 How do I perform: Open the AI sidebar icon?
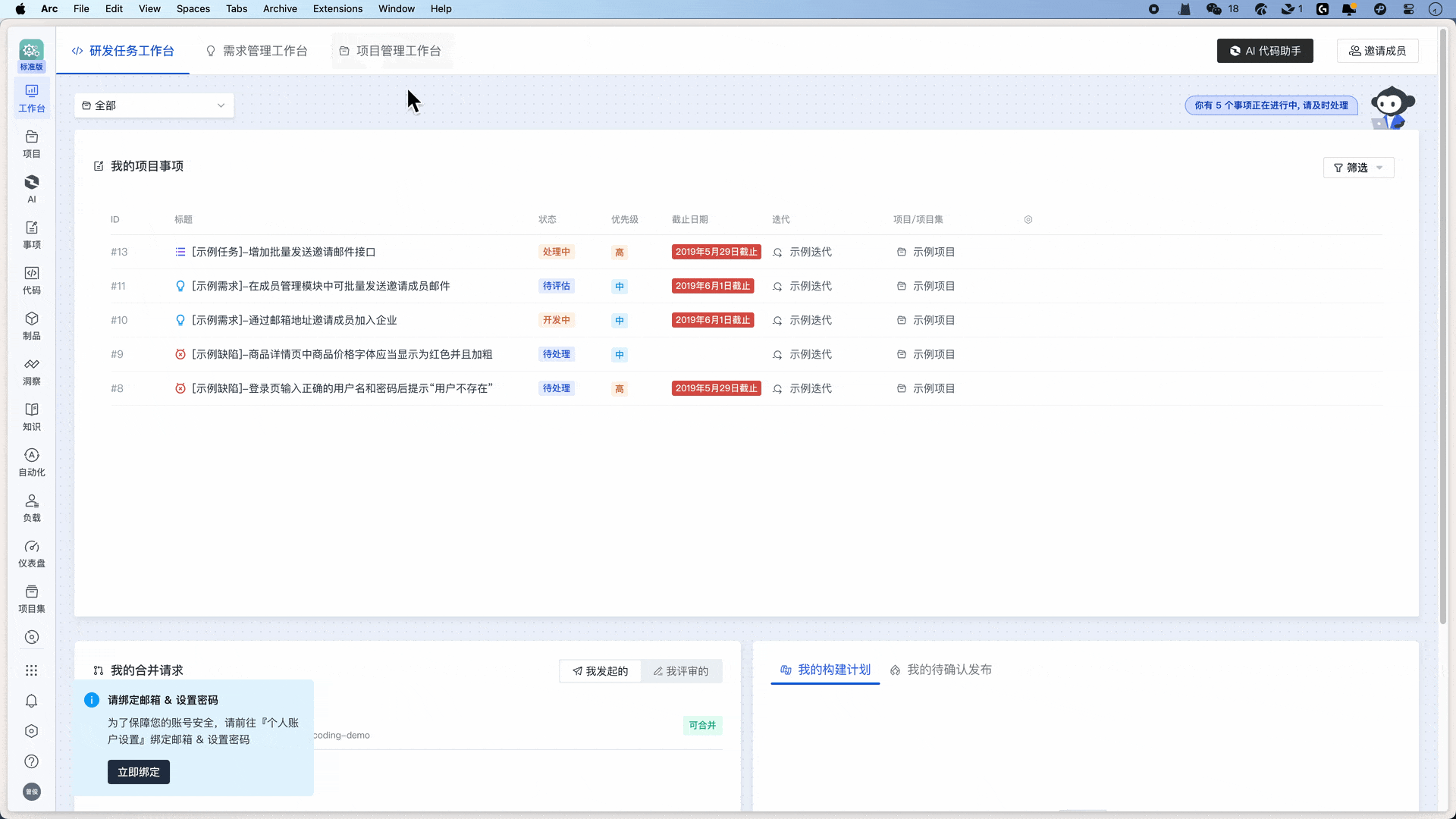(31, 189)
